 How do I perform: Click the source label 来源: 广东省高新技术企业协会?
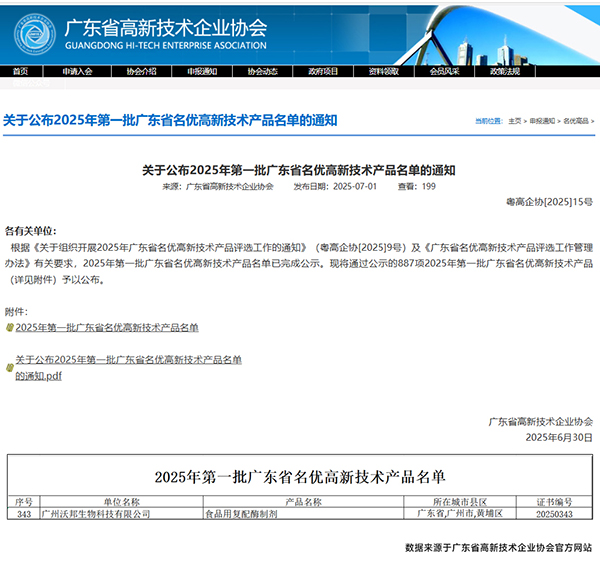coord(218,186)
